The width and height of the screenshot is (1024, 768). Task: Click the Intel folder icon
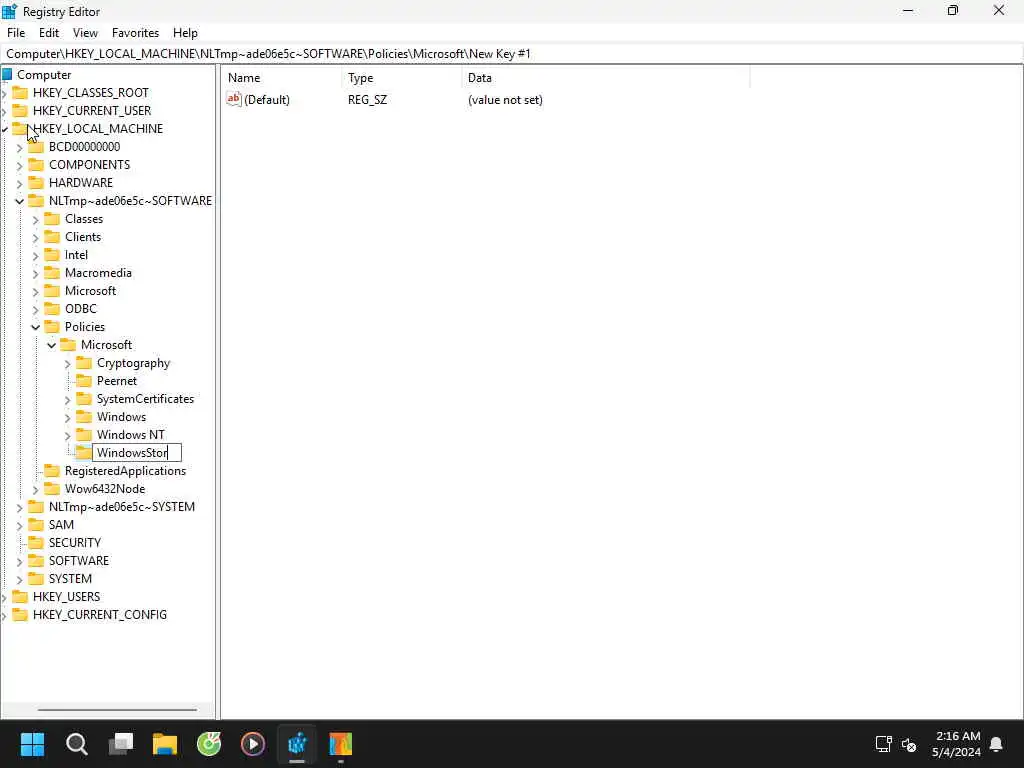point(52,255)
